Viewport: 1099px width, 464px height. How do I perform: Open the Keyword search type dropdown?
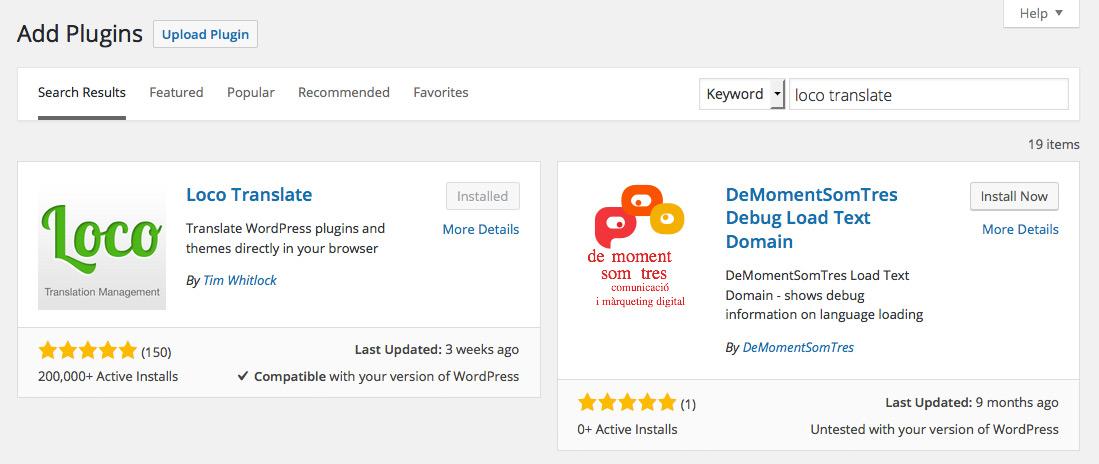tap(742, 94)
